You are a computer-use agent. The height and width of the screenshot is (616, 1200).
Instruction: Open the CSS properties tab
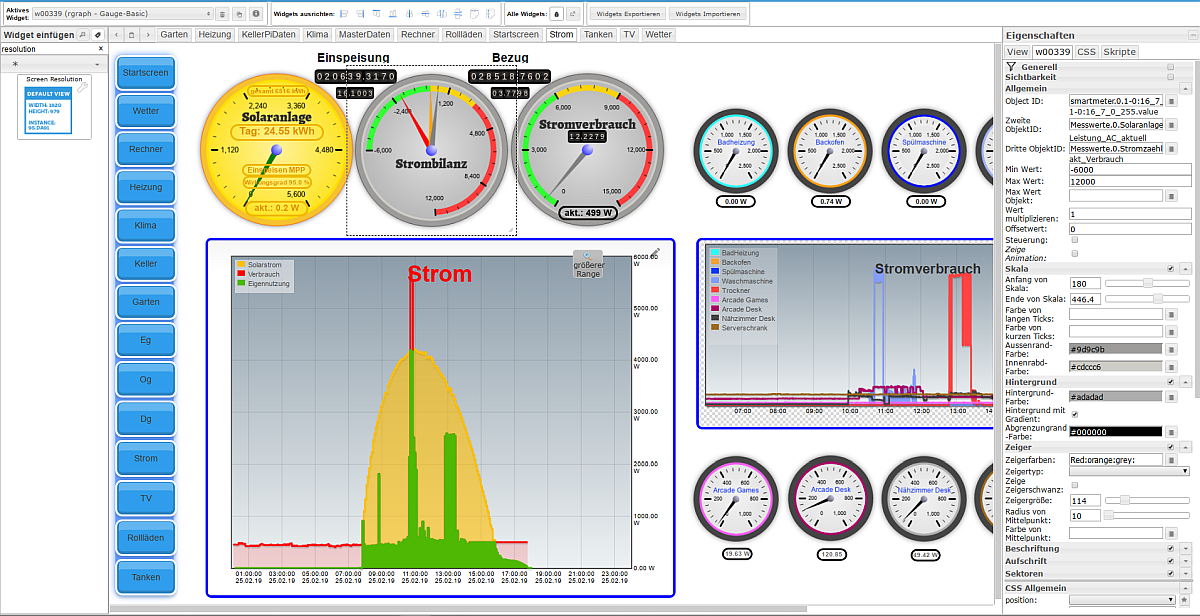click(x=1086, y=51)
